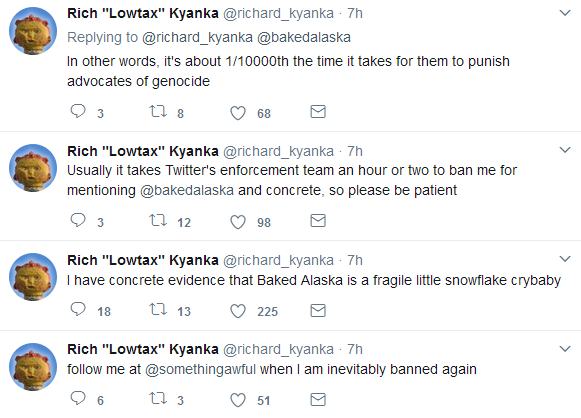Reply to the snowflake crybaby tweet

tap(78, 309)
